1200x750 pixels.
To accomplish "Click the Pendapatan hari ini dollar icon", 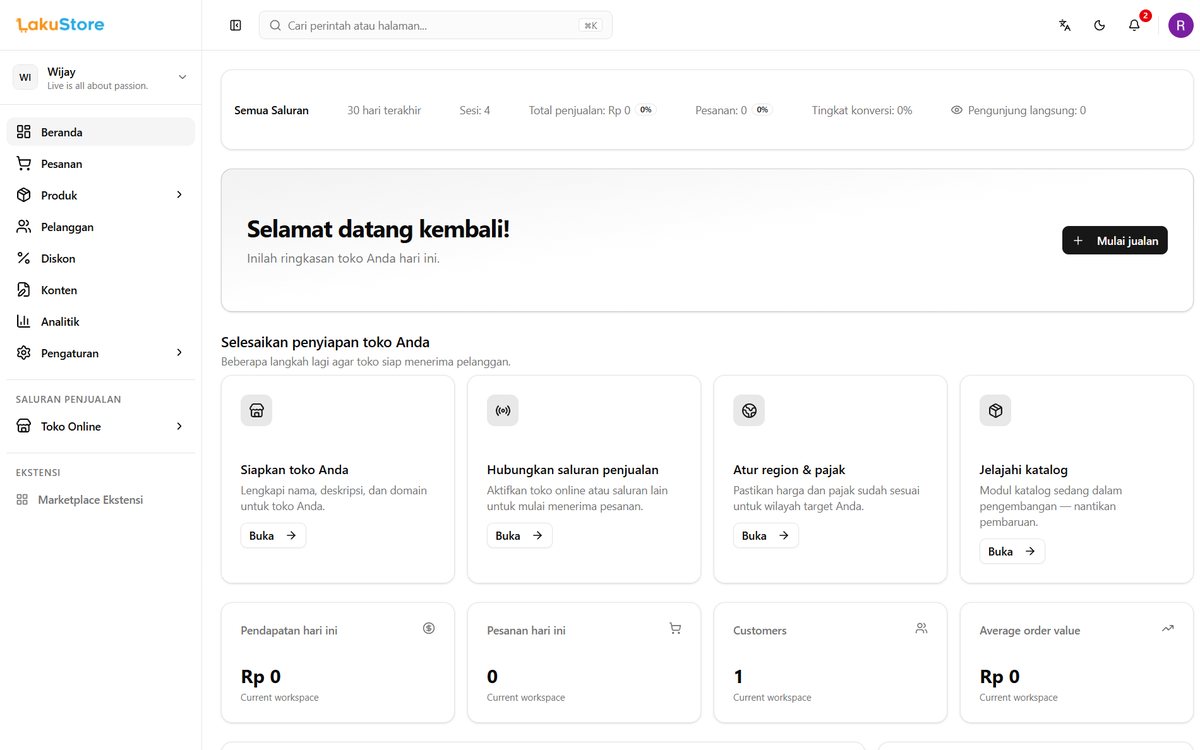I will (429, 628).
